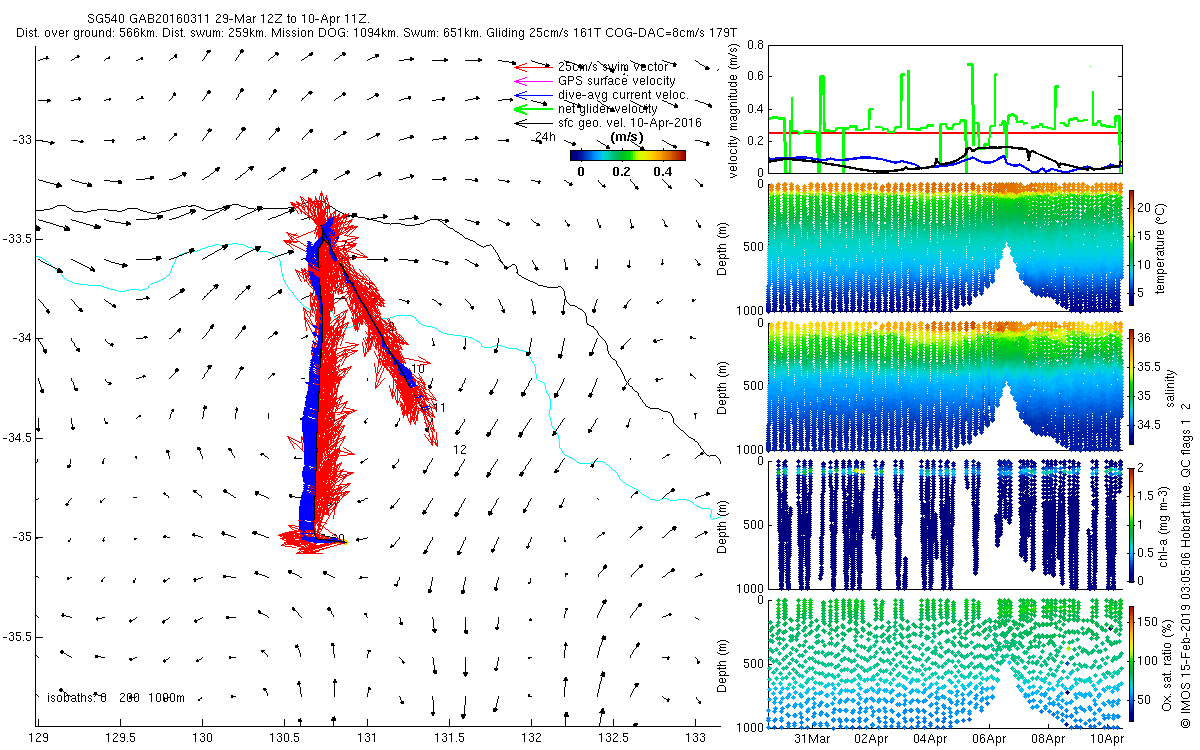Click the '31Mar' date tick label
The image size is (1200, 750).
tap(812, 739)
